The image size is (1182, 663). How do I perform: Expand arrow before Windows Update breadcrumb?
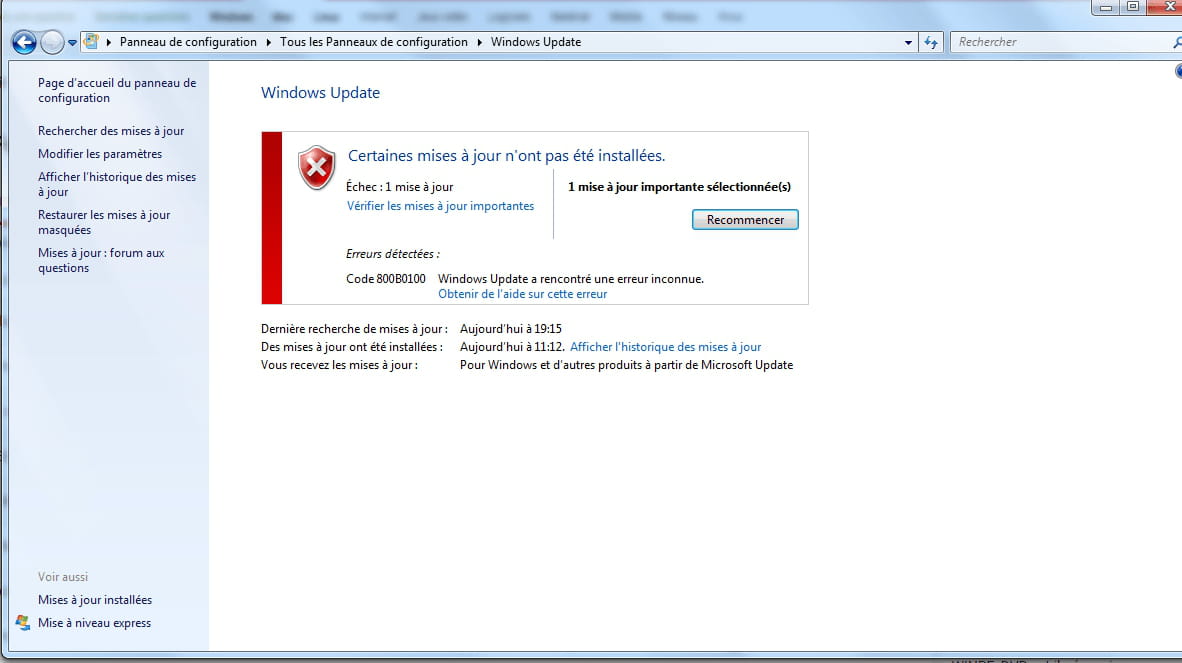click(x=479, y=42)
